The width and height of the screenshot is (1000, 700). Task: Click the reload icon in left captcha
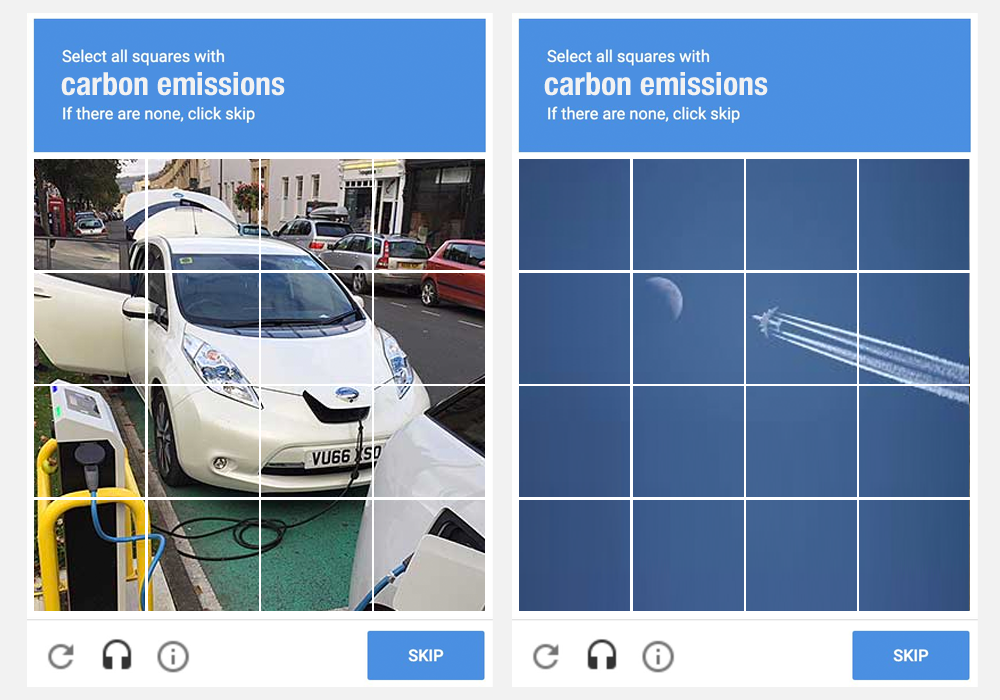point(61,656)
